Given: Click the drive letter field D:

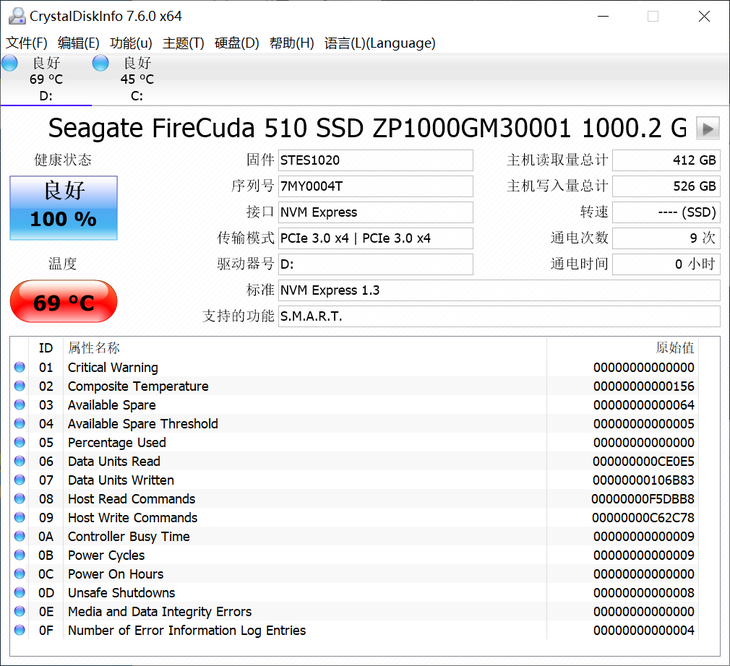Looking at the screenshot, I should 376,264.
